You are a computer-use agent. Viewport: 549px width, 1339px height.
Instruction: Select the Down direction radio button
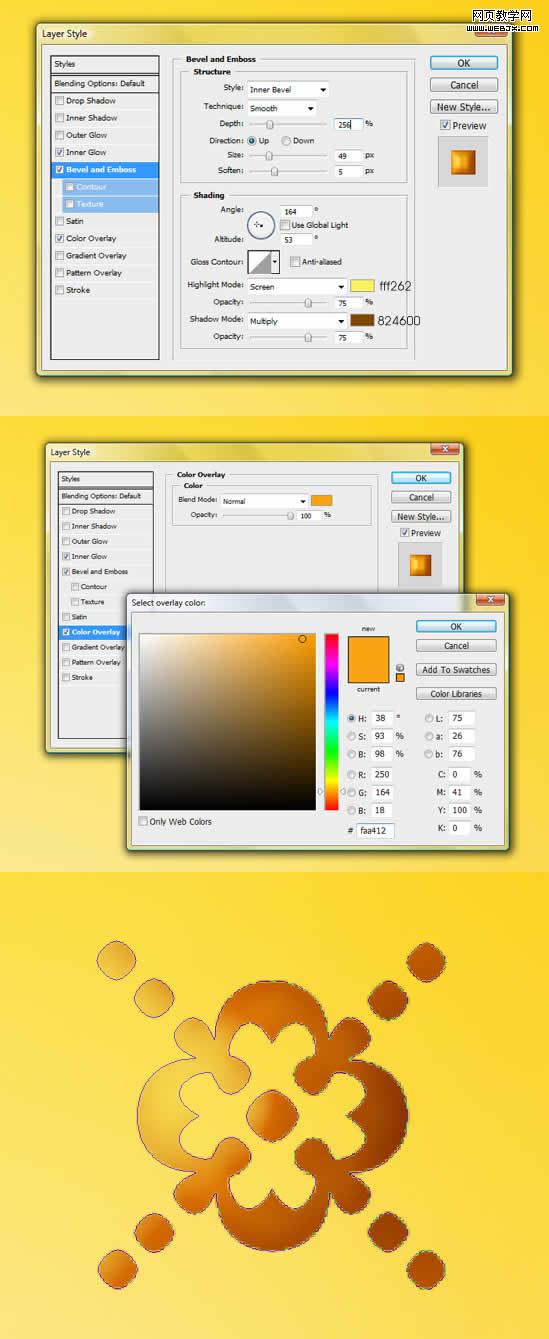click(x=286, y=141)
